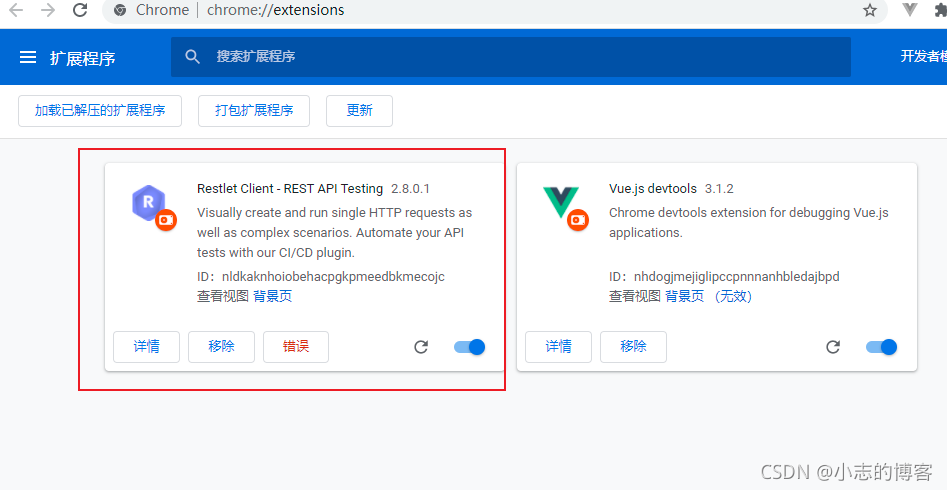Click the 扩展程序 page heading

[x=82, y=58]
